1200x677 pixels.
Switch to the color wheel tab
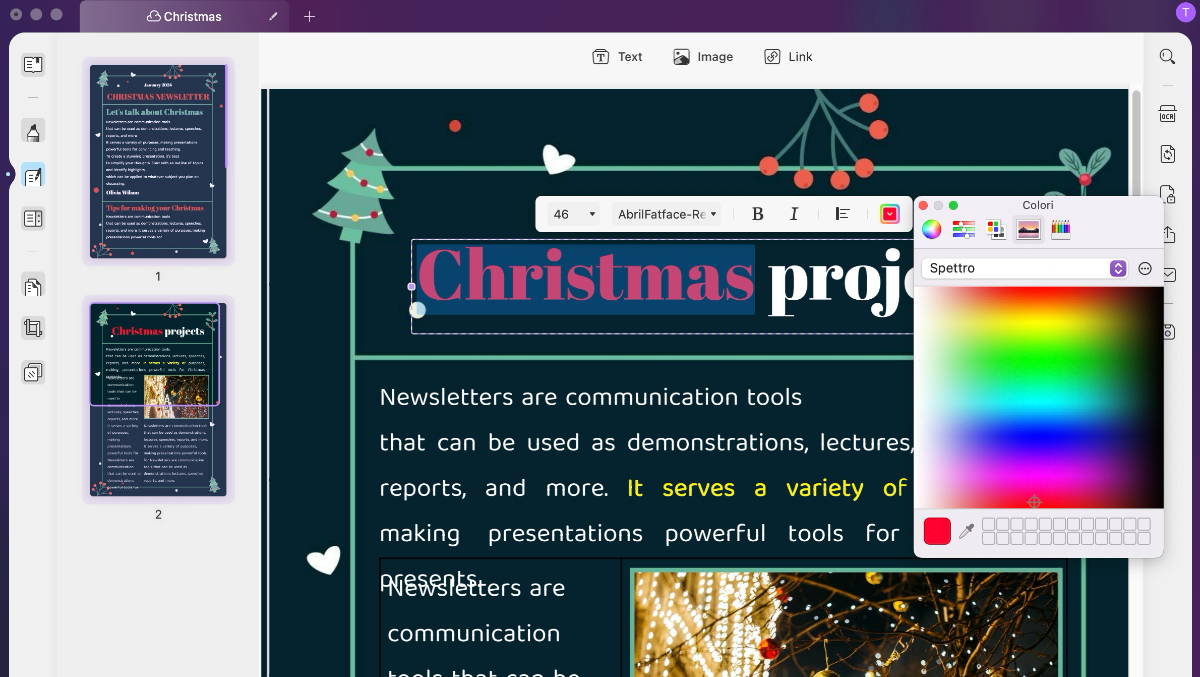931,229
